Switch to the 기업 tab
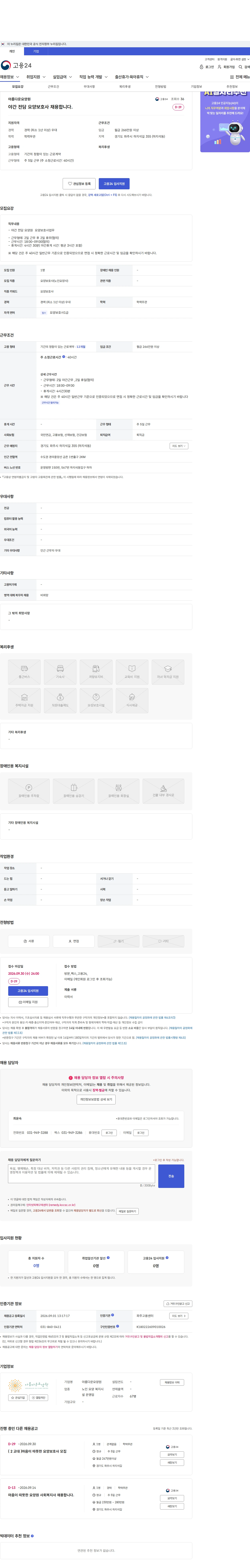Image resolution: width=250 pixels, height=1568 pixels. coord(36,51)
